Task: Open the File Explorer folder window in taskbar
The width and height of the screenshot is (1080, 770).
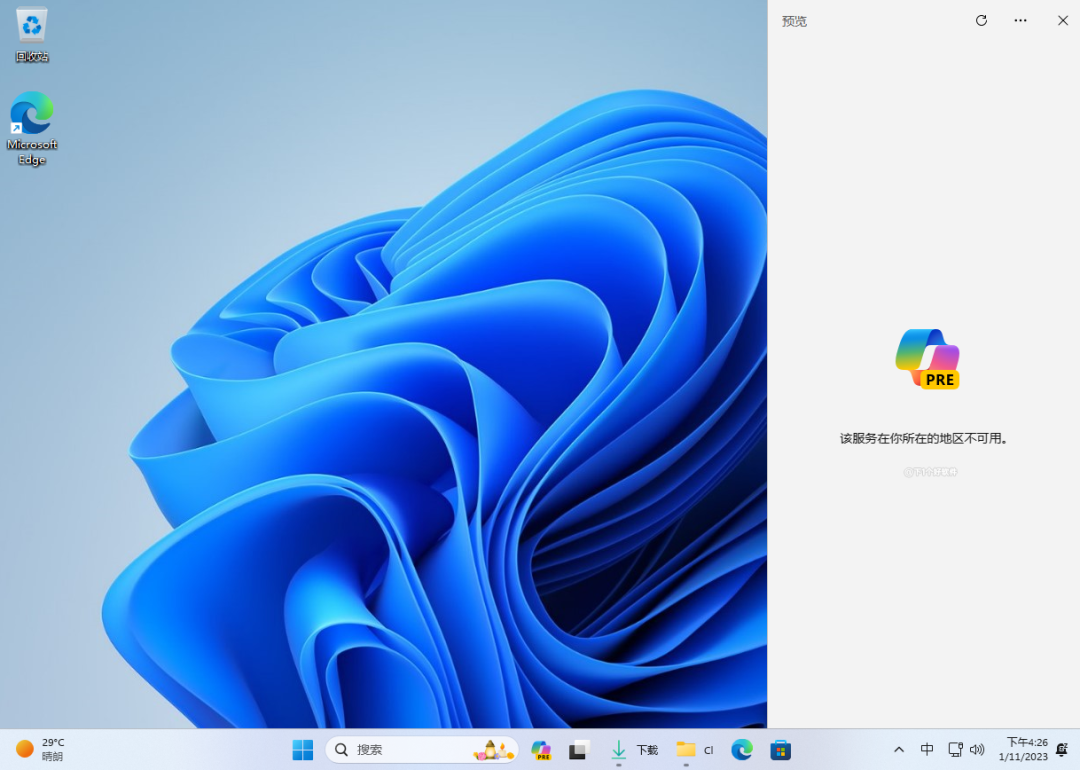Action: click(694, 750)
